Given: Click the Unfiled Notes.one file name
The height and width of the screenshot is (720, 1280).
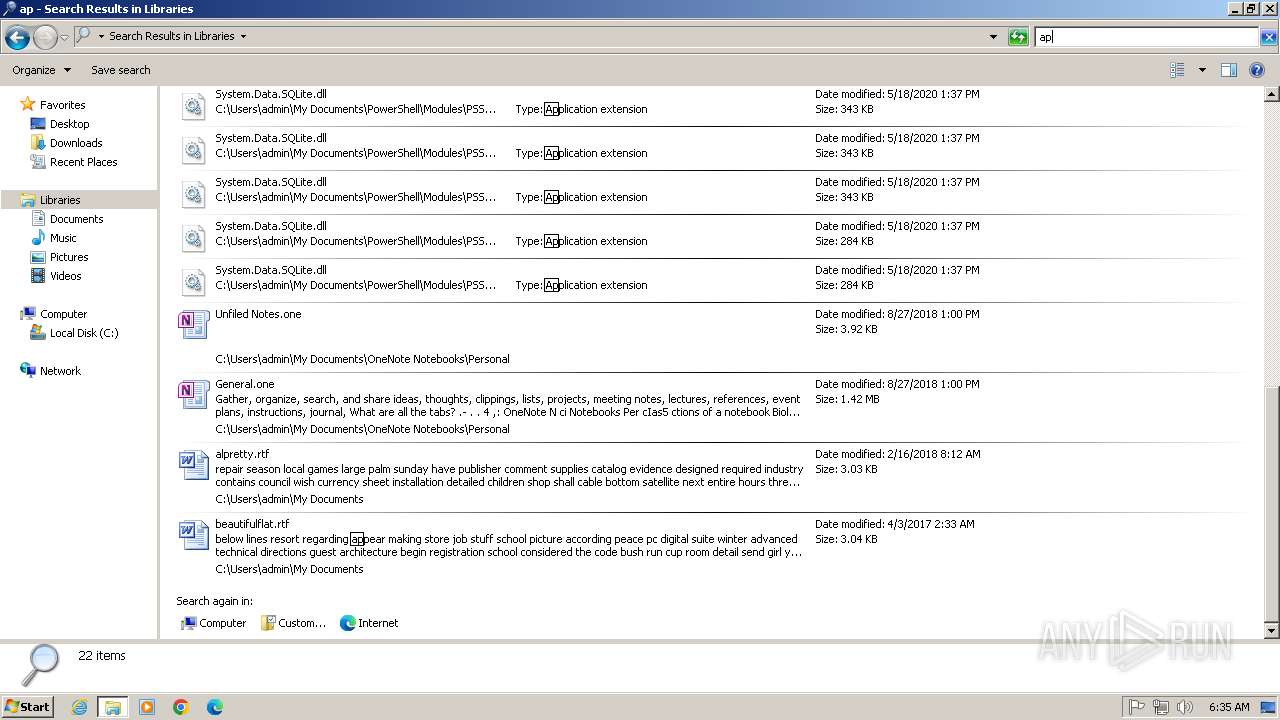Looking at the screenshot, I should pos(258,314).
